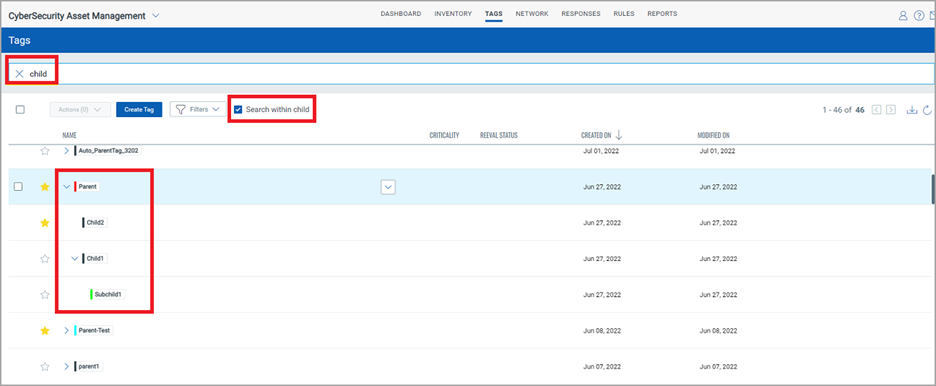
Task: Click the Modified On column header
Action: point(713,135)
